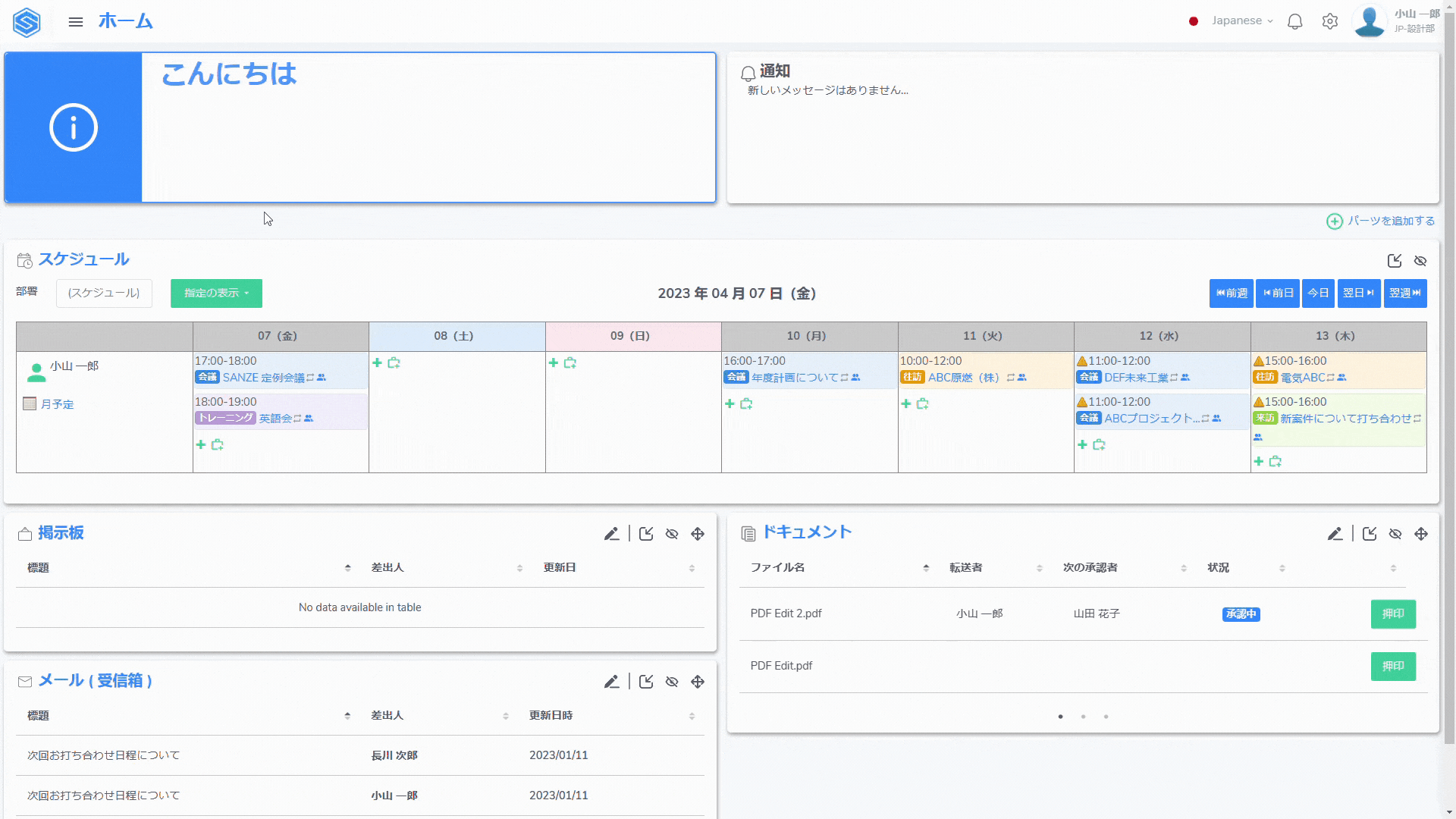This screenshot has height=819, width=1456.
Task: Open the notification bell in the header
Action: [1294, 21]
